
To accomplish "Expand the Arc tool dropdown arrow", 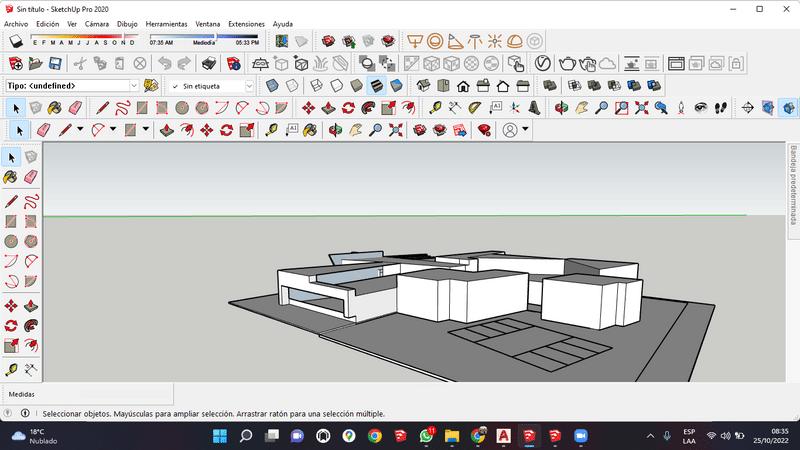I will 113,130.
